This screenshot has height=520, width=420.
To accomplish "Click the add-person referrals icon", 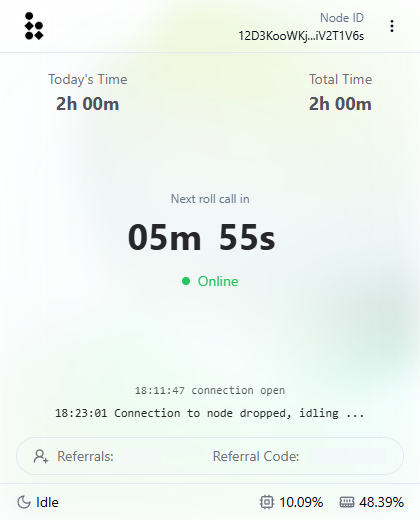I will pyautogui.click(x=41, y=456).
